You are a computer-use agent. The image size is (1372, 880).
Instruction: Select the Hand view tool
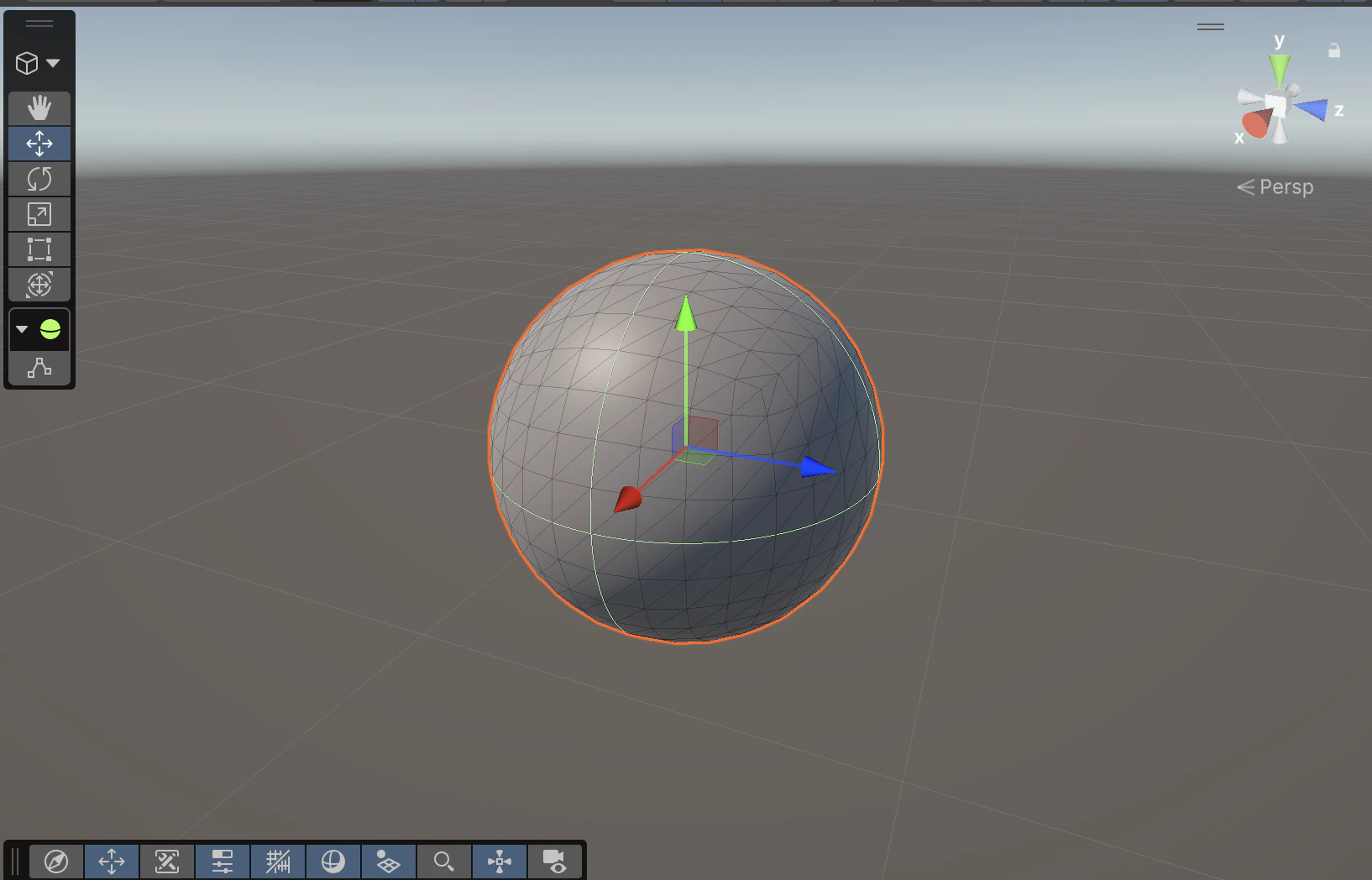39,108
